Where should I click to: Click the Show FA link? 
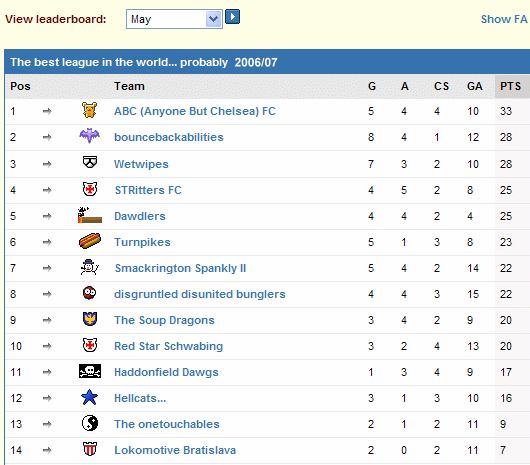pyautogui.click(x=504, y=19)
